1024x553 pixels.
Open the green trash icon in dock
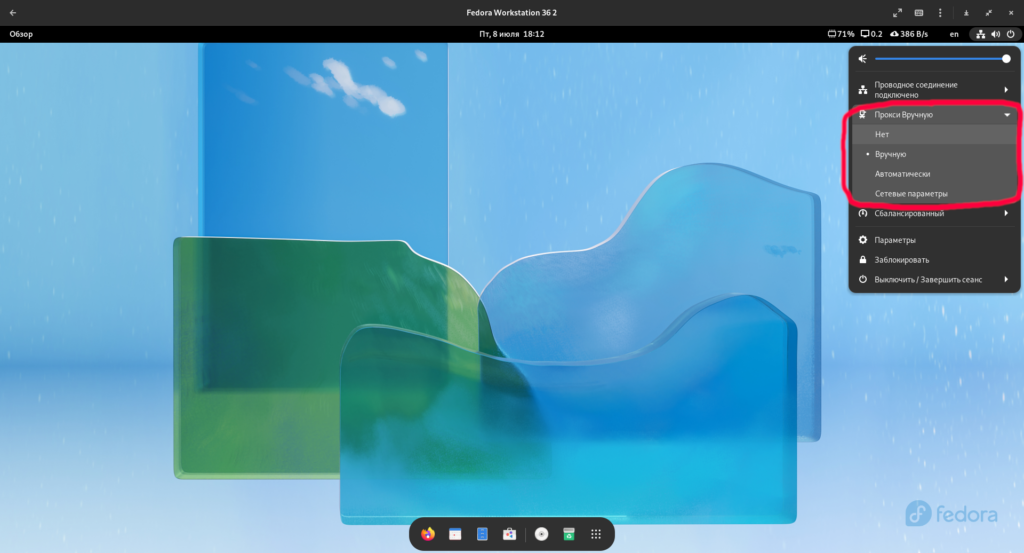[569, 534]
